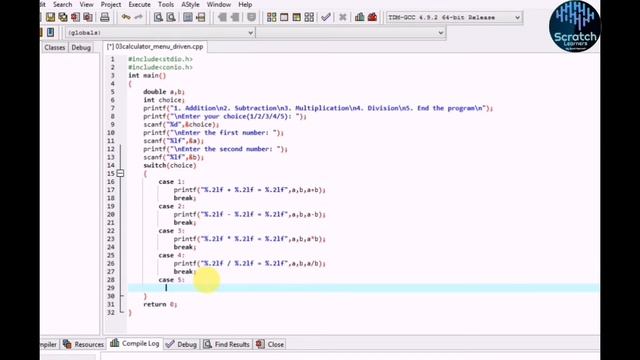Print the source file

(104, 17)
